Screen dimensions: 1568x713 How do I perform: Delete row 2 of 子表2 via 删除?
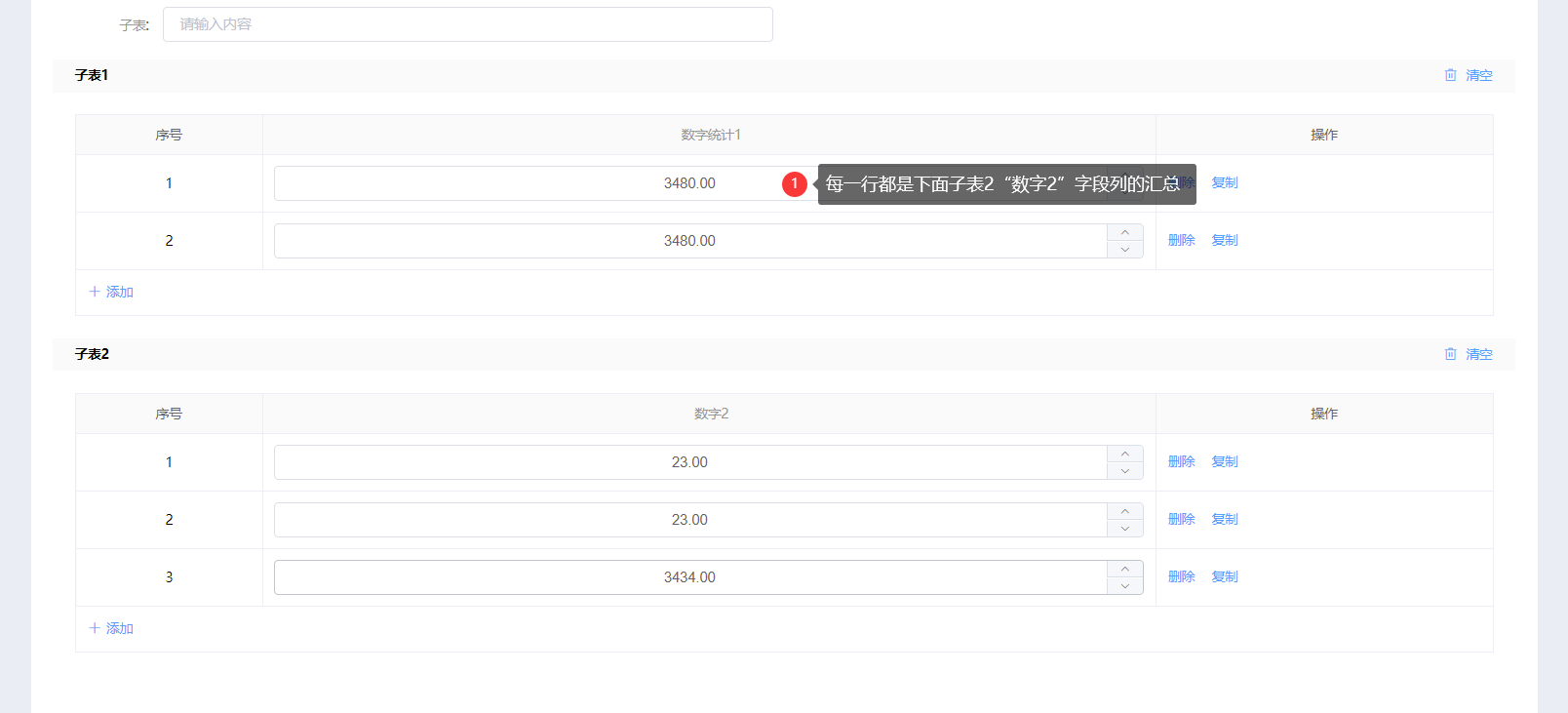tap(1182, 519)
